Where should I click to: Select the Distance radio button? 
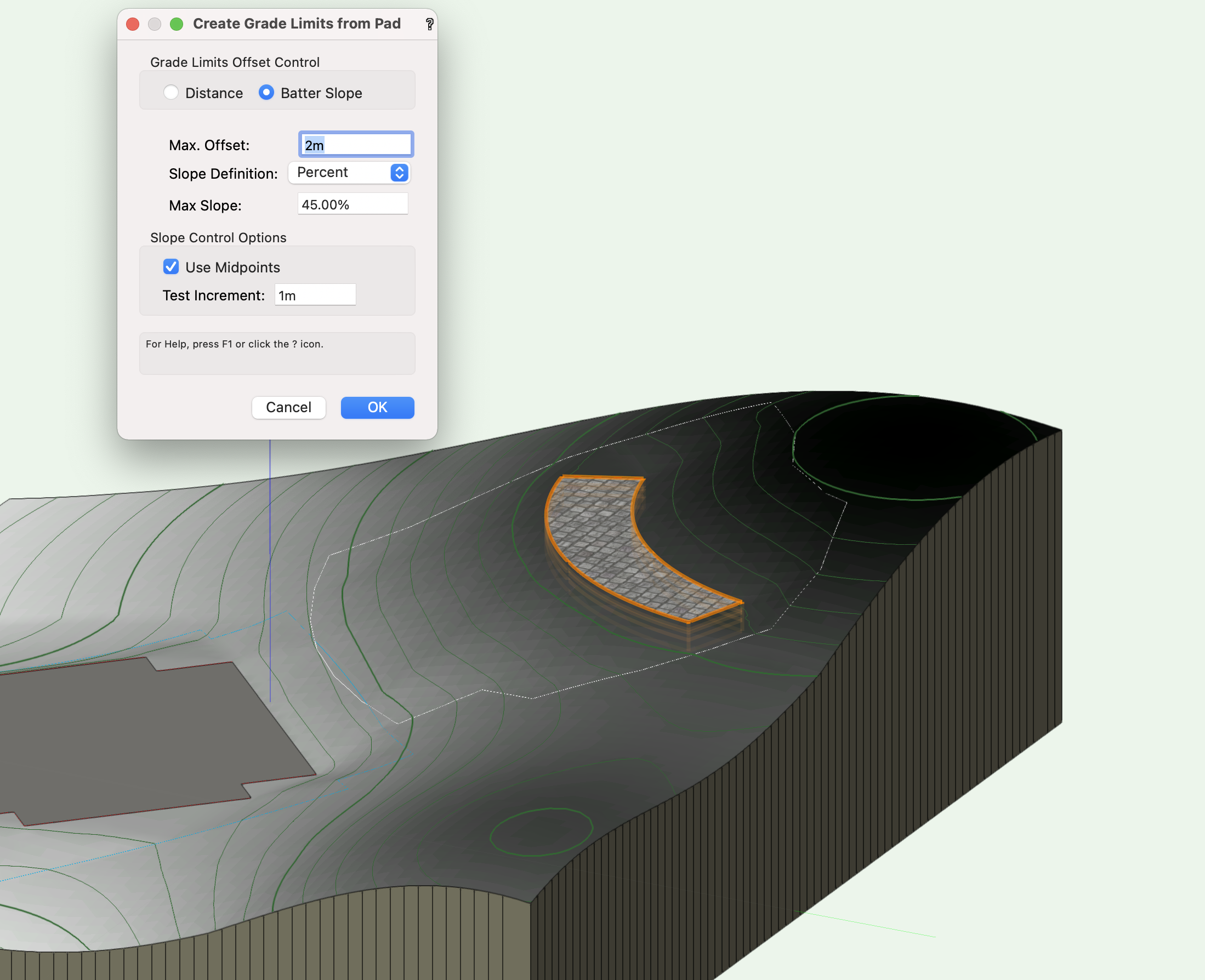172,92
